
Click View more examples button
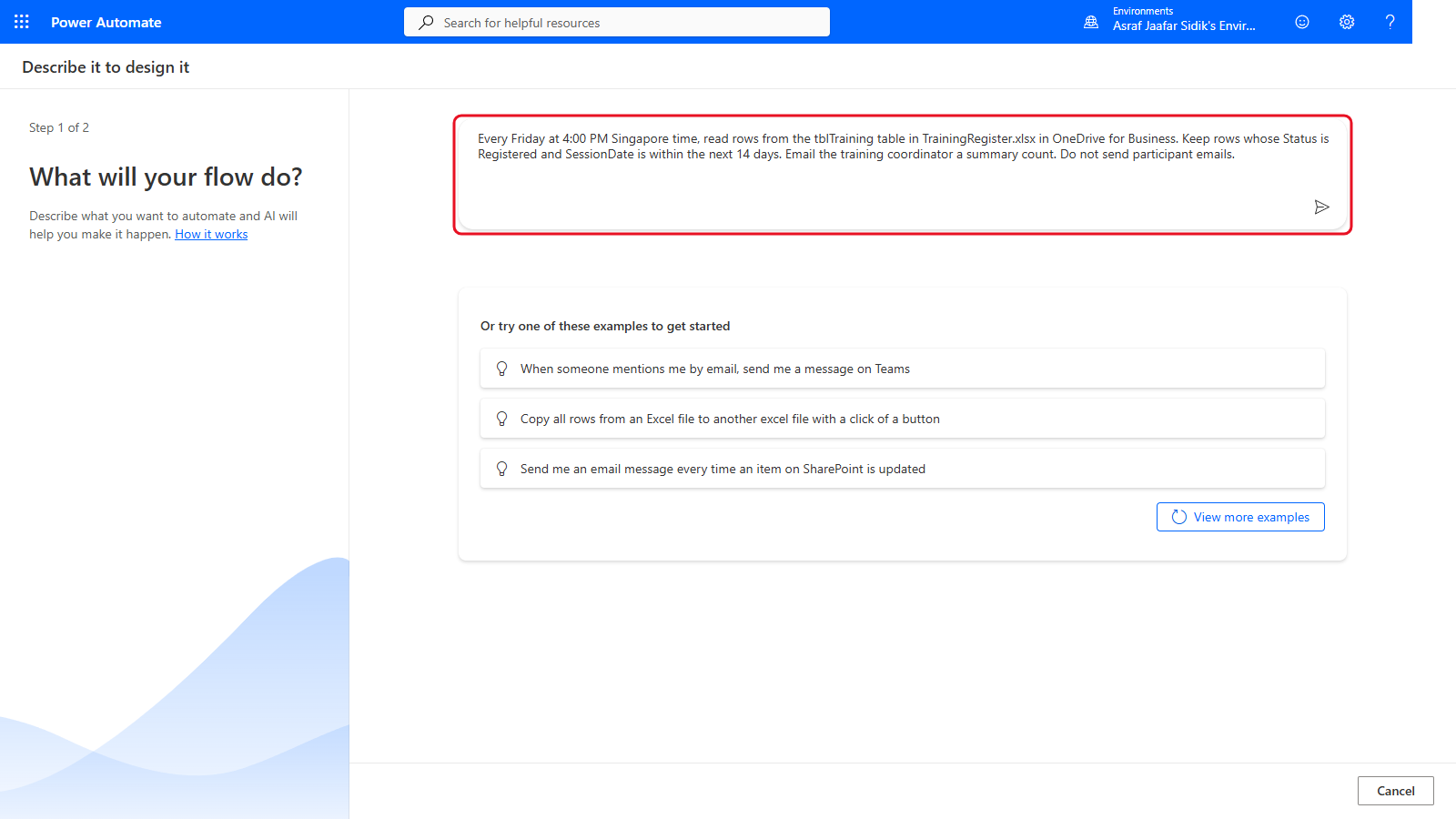[x=1240, y=517]
